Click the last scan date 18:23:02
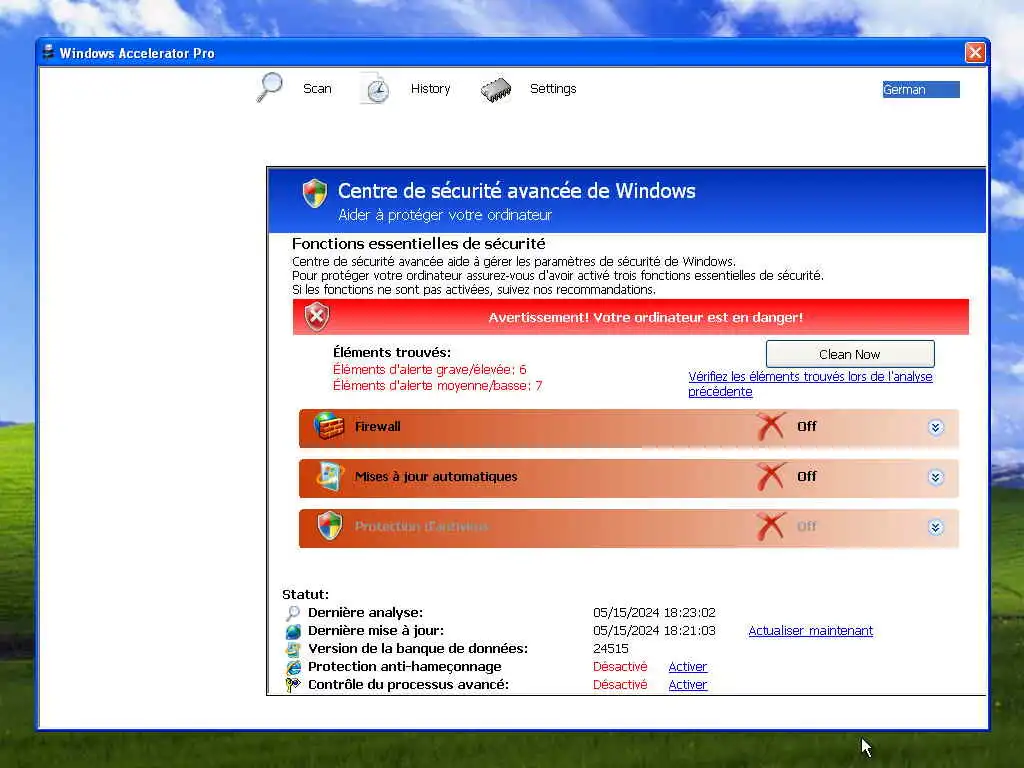The height and width of the screenshot is (768, 1024). click(654, 613)
